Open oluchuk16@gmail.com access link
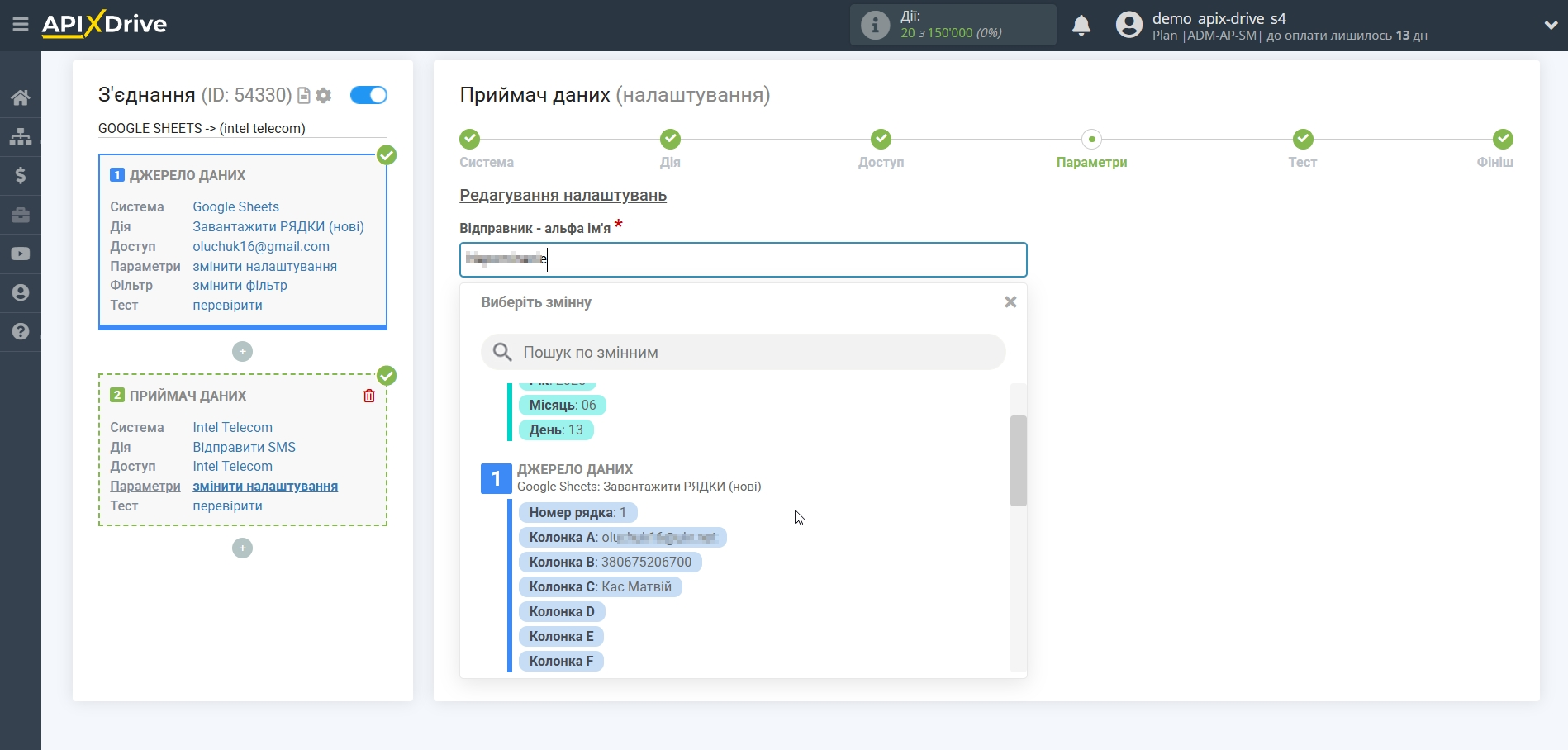 [x=261, y=246]
